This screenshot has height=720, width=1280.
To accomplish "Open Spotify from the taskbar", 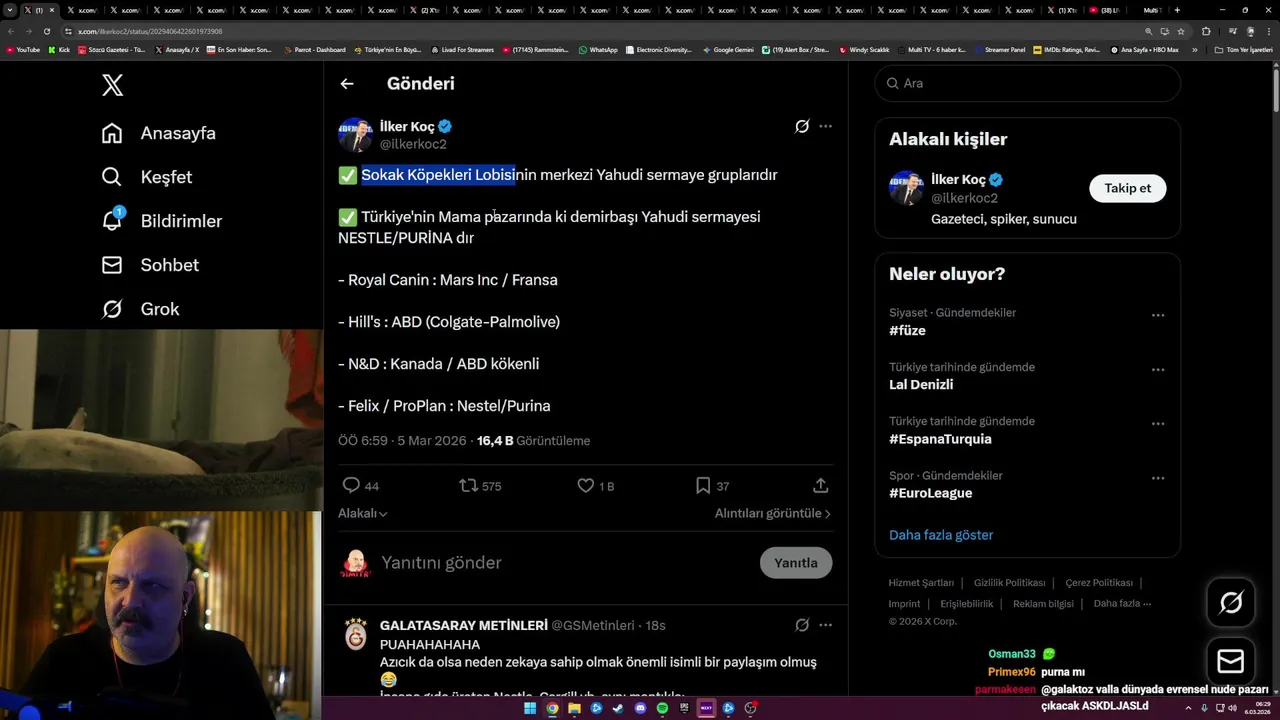I will click(662, 708).
